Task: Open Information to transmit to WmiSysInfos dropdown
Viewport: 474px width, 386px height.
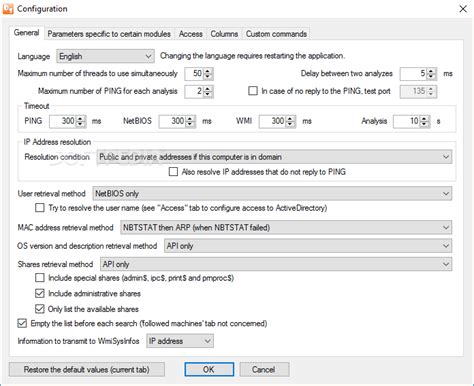Action: click(180, 341)
